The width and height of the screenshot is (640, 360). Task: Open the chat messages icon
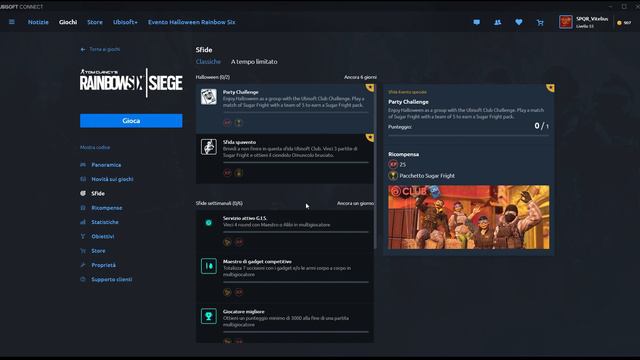476,22
